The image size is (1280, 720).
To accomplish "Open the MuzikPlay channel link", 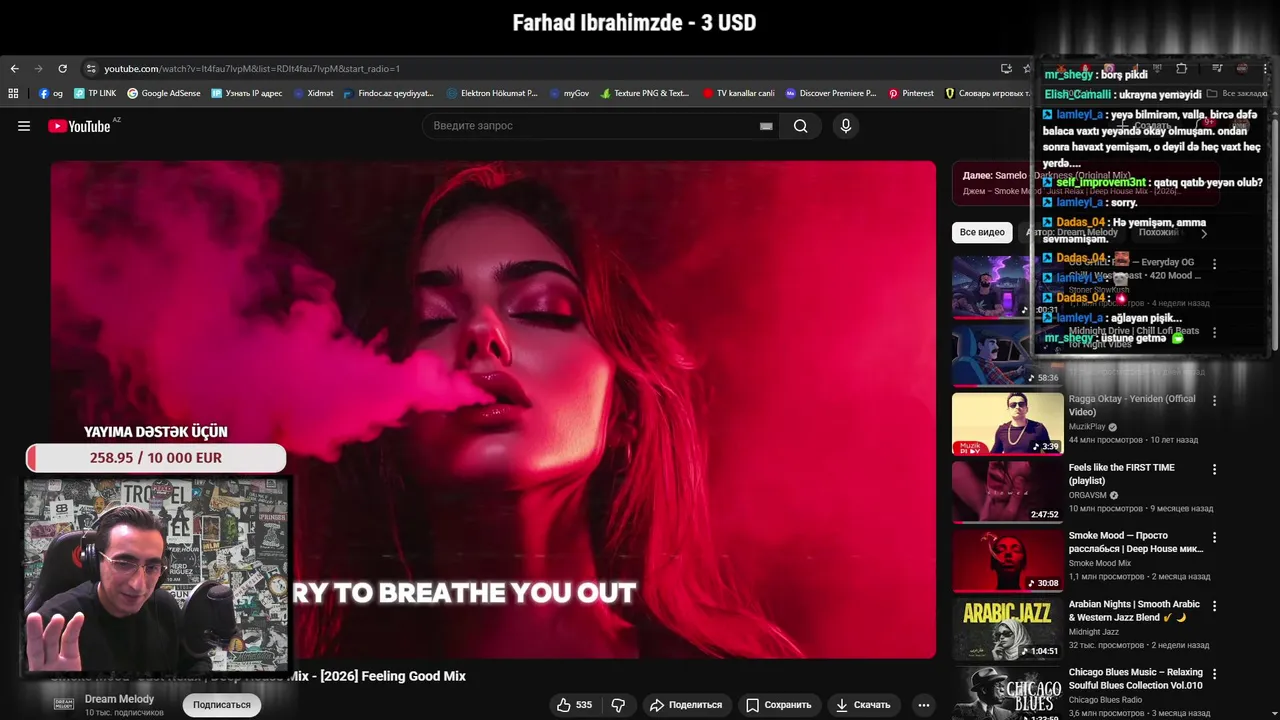I will click(x=1087, y=427).
